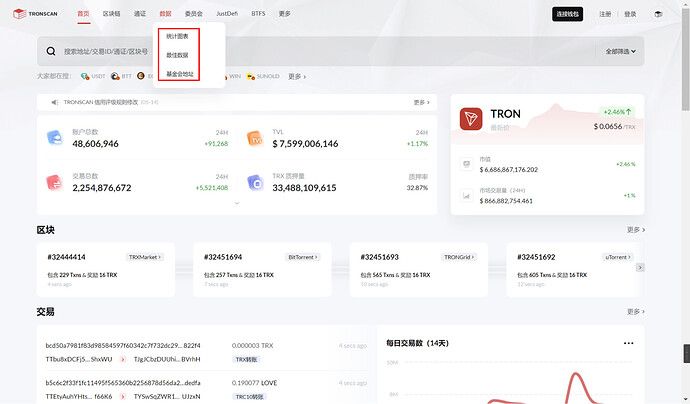
Task: Select 统计图表 in the dropdown menu
Action: pos(177,36)
